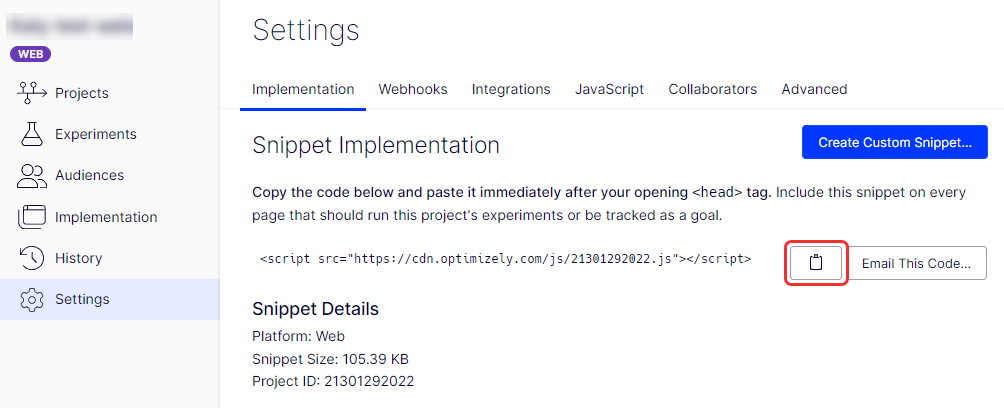Click the Experiments flask icon
The width and height of the screenshot is (1004, 408).
pos(31,134)
